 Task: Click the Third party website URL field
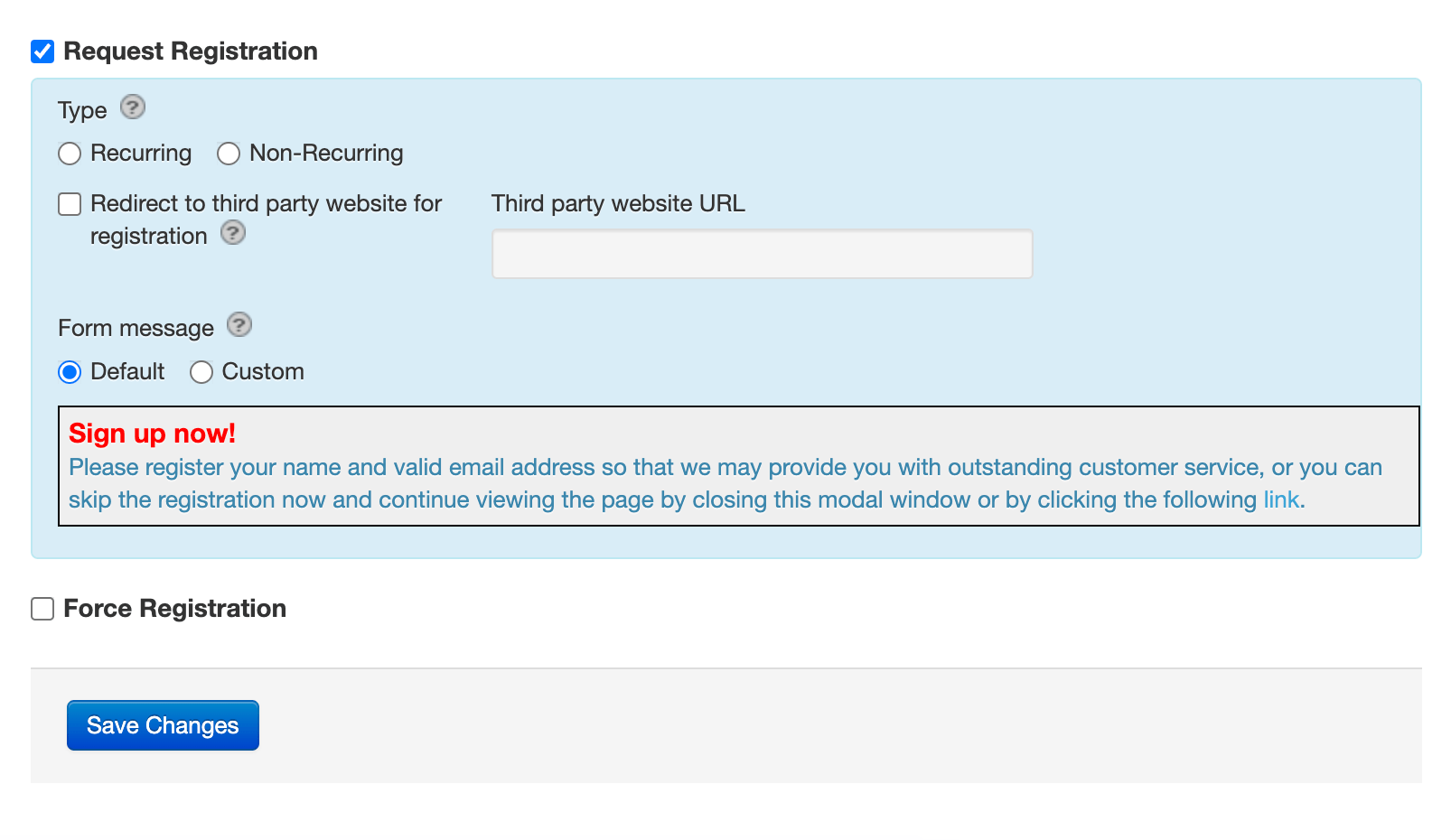pyautogui.click(x=762, y=254)
